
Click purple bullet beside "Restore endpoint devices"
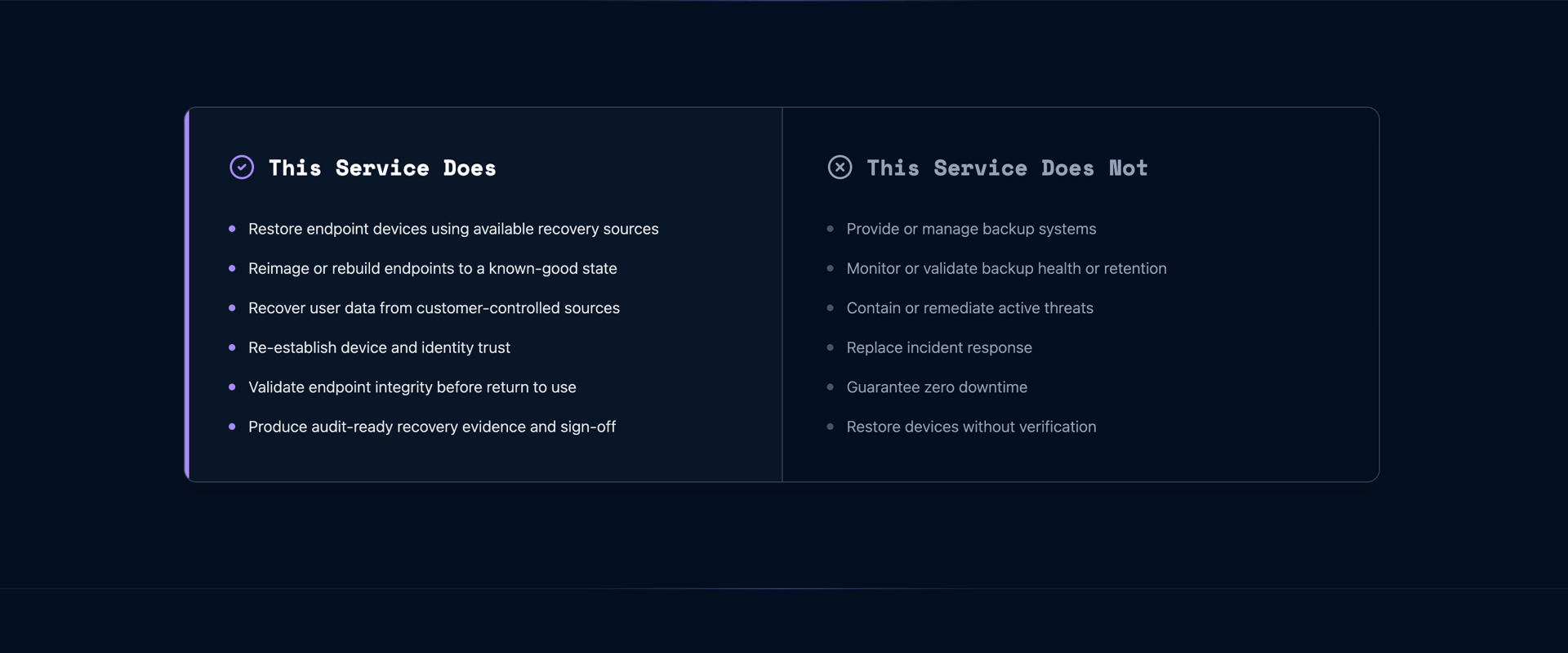(232, 229)
